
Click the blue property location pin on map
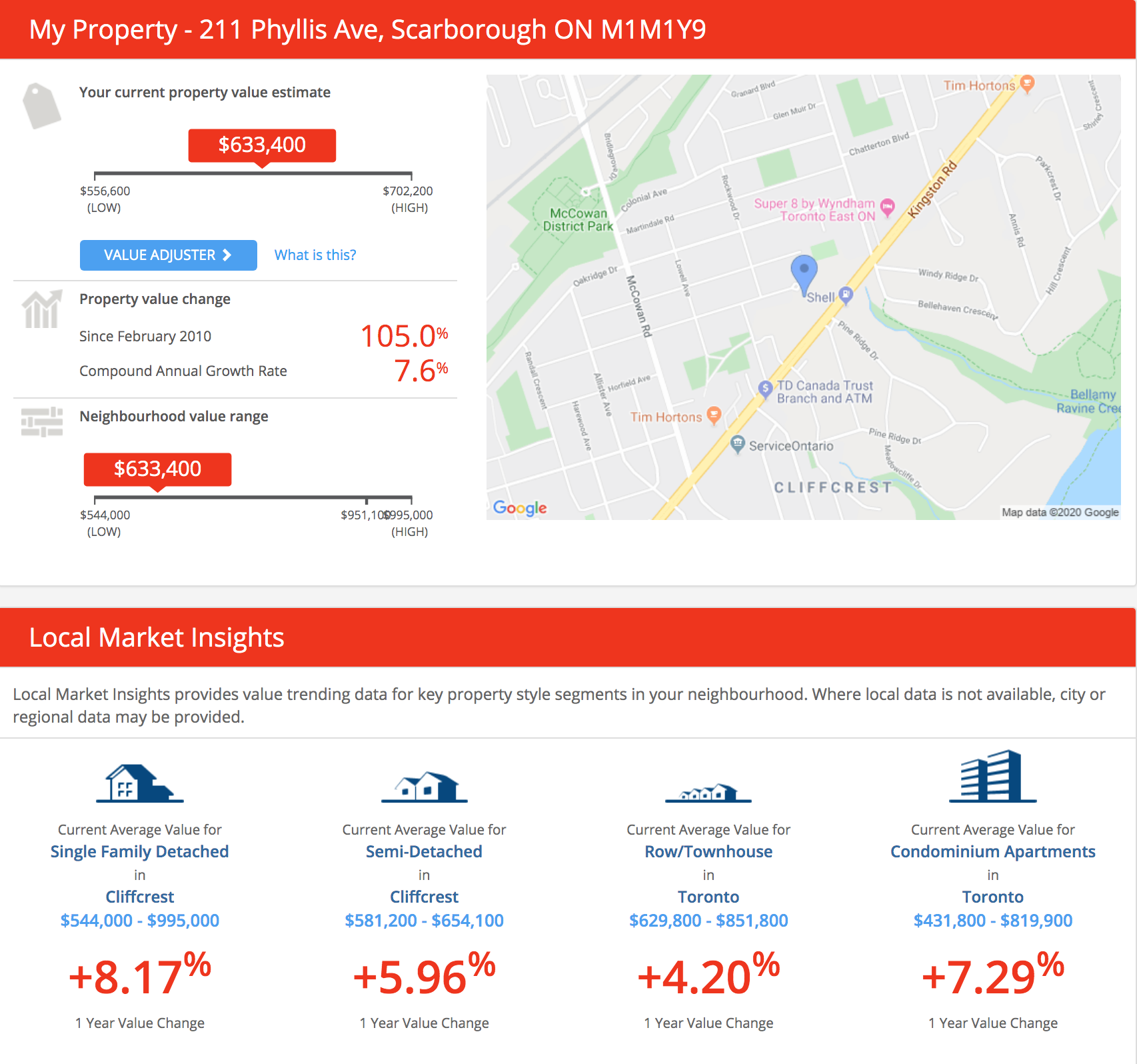pyautogui.click(x=804, y=272)
